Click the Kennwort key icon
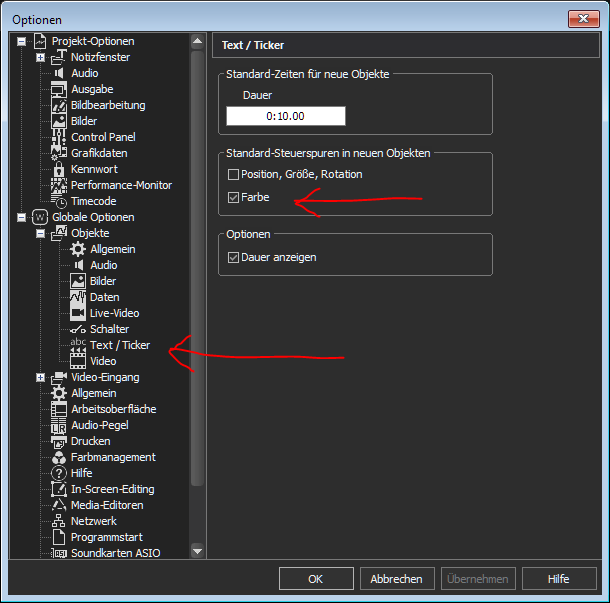 [59, 169]
